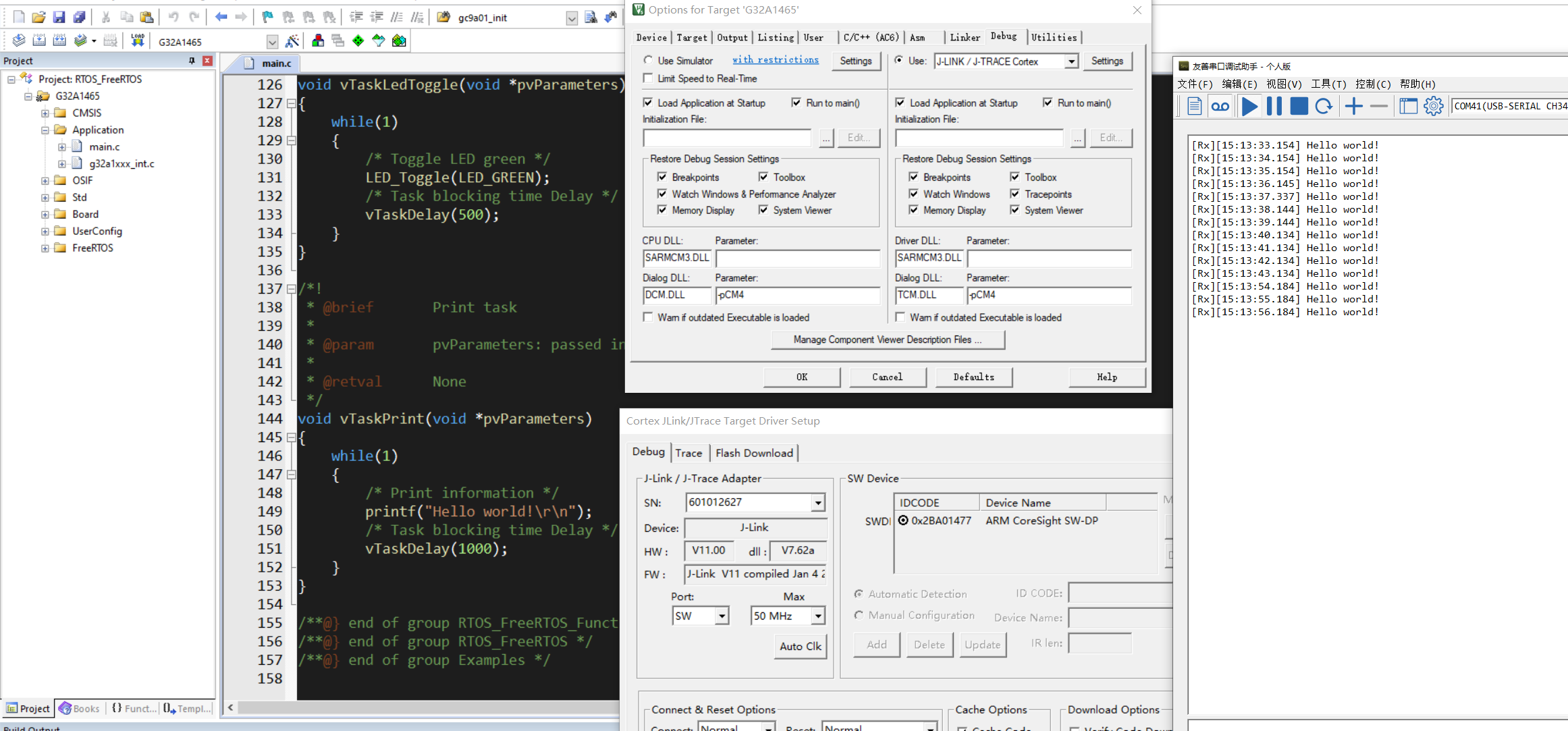Build target files (second build-toolbar icon)

pyautogui.click(x=39, y=40)
